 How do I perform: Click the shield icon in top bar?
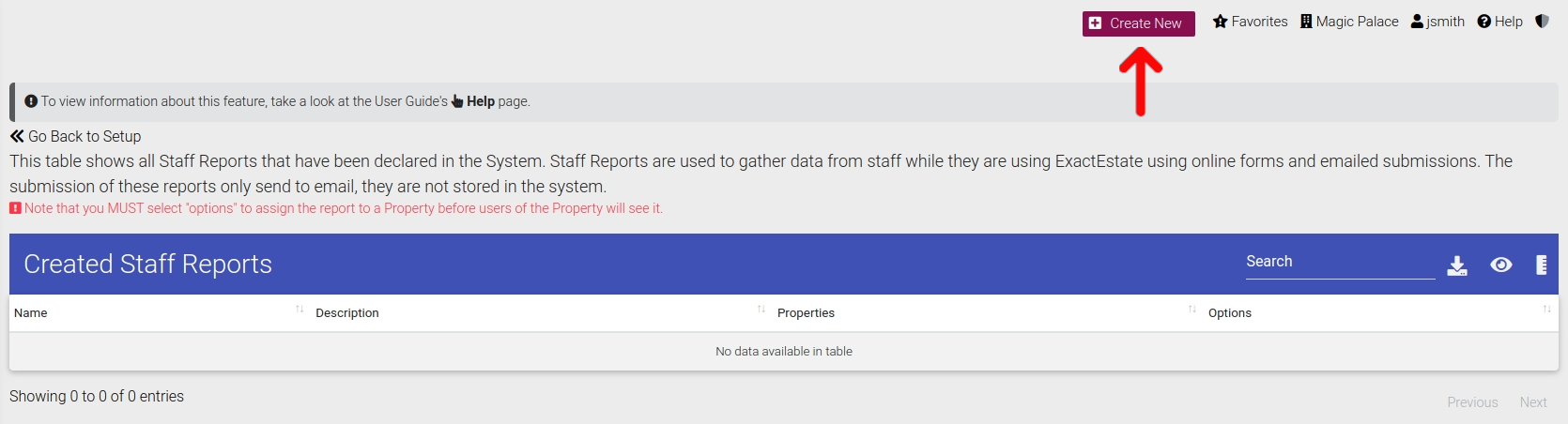click(1542, 21)
